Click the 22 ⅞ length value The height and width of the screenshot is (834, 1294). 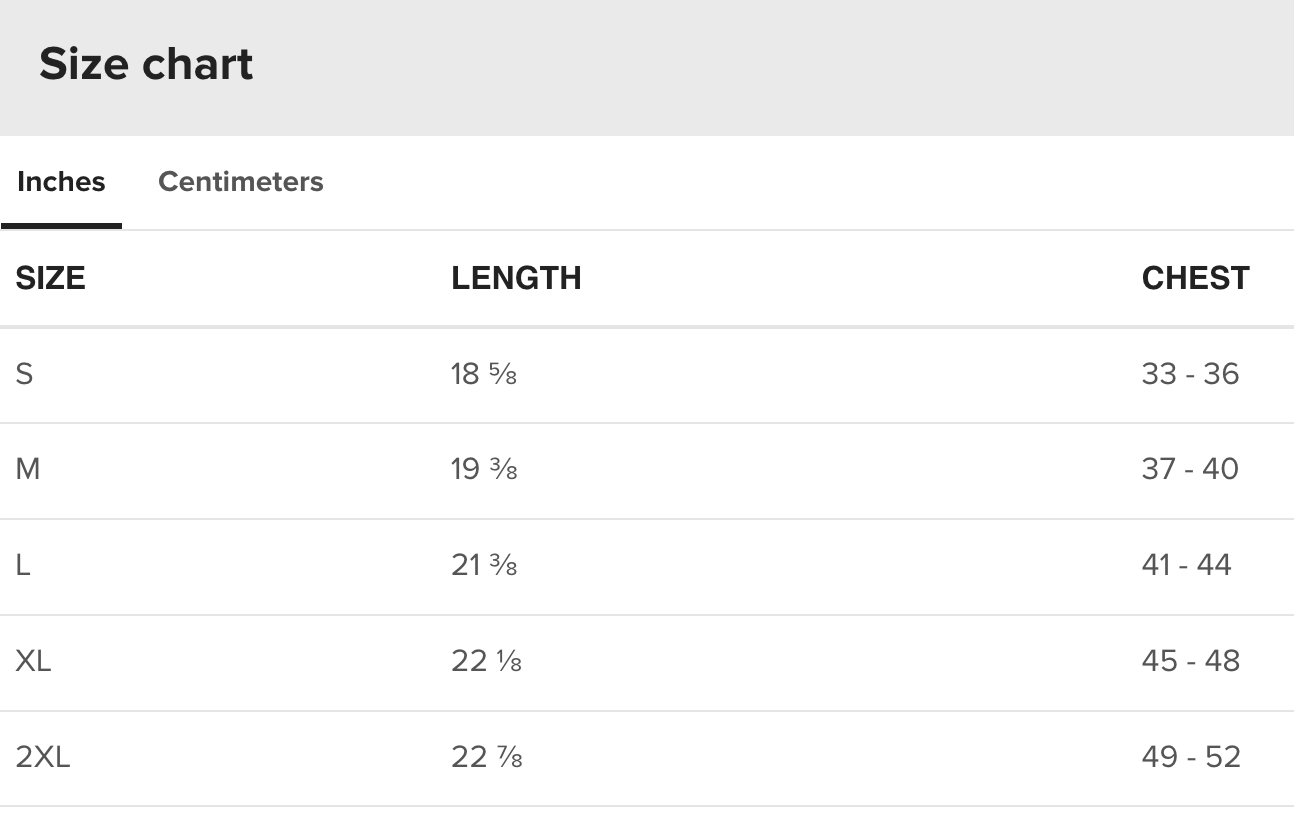(486, 757)
